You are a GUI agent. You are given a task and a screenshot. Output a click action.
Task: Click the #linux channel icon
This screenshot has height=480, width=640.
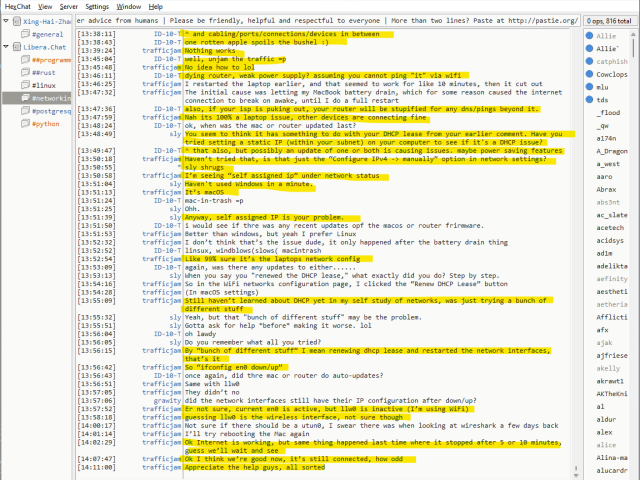pos(26,85)
